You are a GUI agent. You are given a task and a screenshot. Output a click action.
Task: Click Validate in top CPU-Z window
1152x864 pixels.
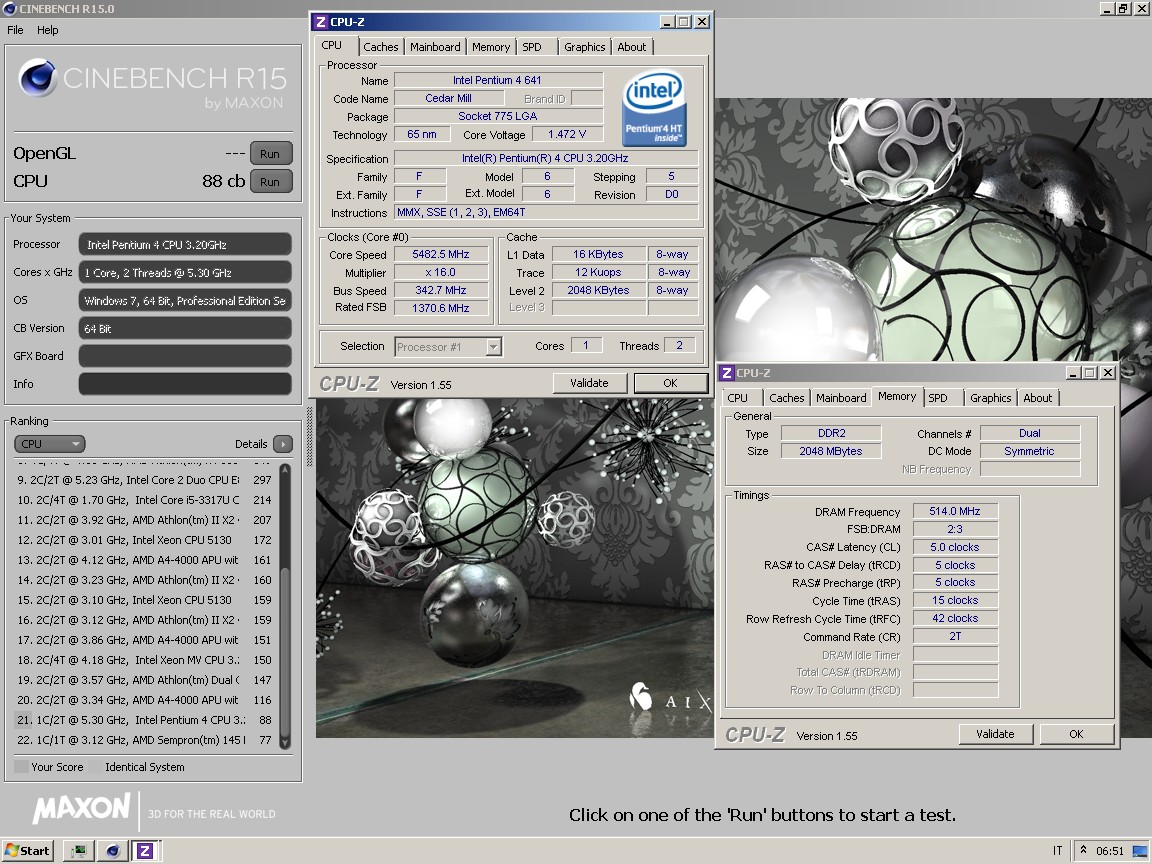589,383
